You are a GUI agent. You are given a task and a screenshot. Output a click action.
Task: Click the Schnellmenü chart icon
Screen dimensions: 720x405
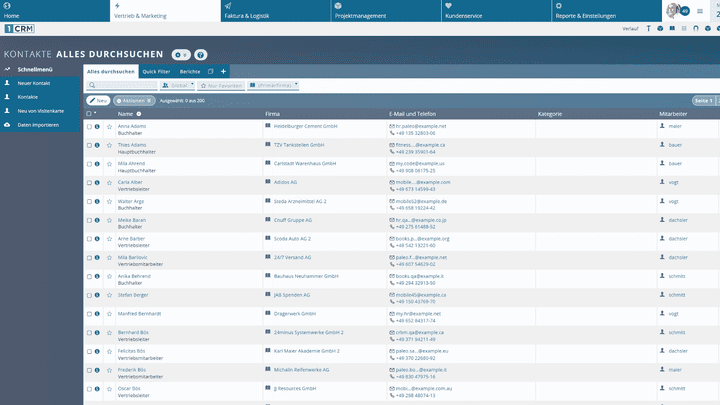[x=7, y=69]
